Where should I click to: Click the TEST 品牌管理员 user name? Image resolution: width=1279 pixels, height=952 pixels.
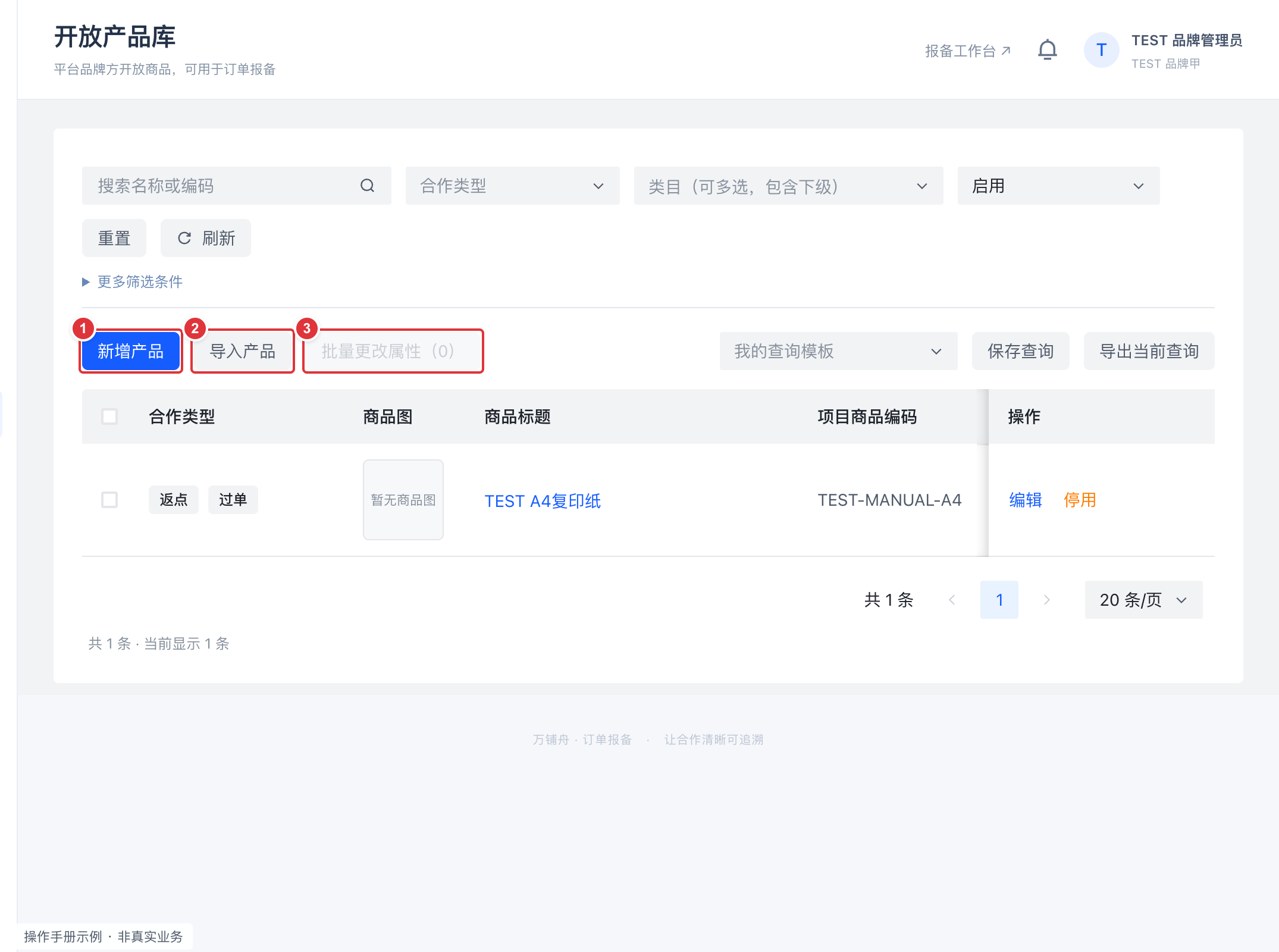tap(1187, 40)
